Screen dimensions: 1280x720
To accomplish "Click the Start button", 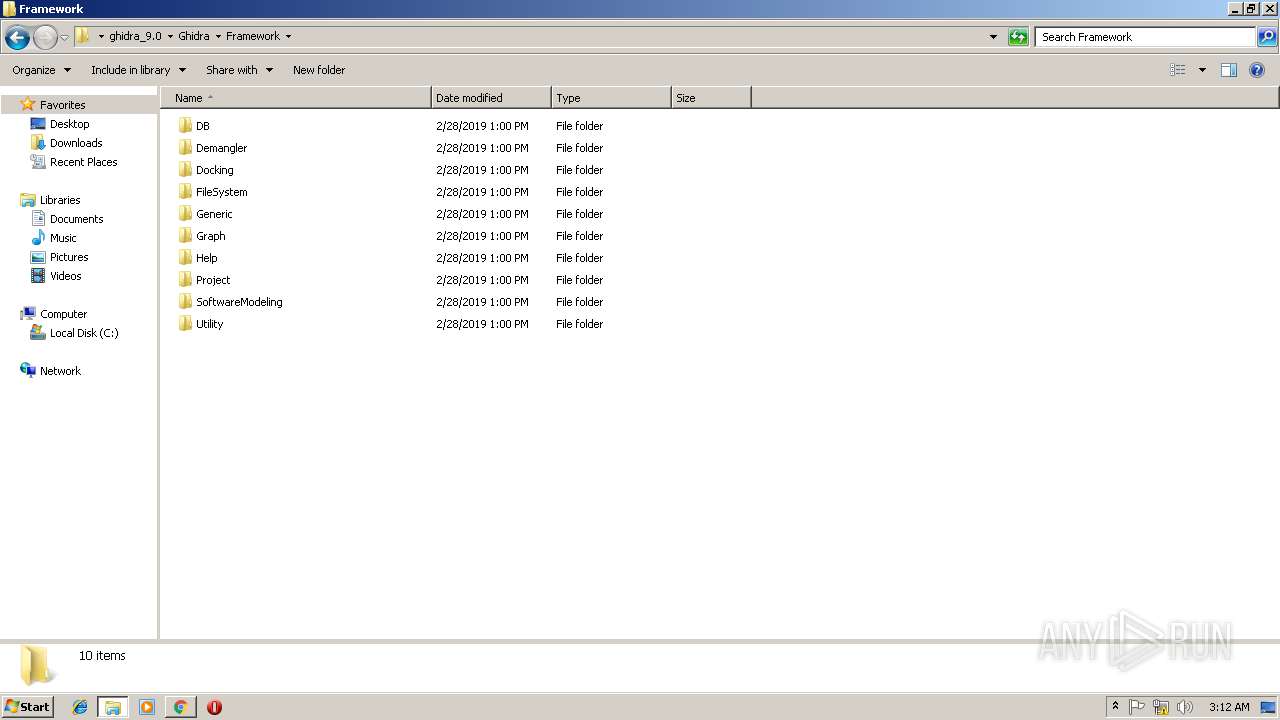I will 27,707.
